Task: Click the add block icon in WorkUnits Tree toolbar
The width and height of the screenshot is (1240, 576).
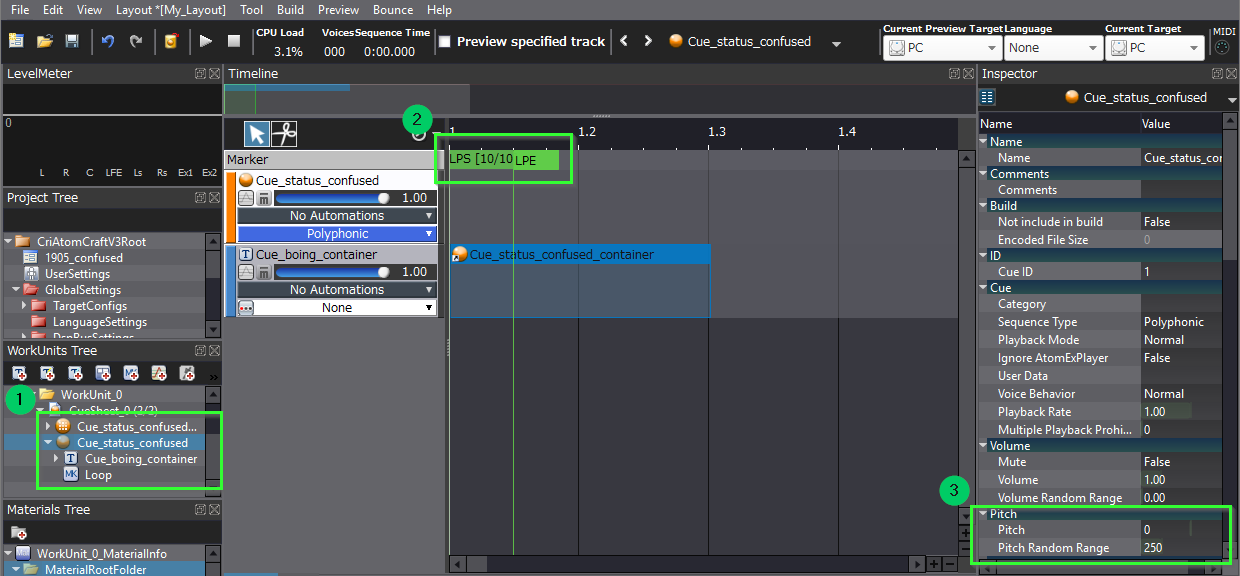Action: tap(103, 373)
